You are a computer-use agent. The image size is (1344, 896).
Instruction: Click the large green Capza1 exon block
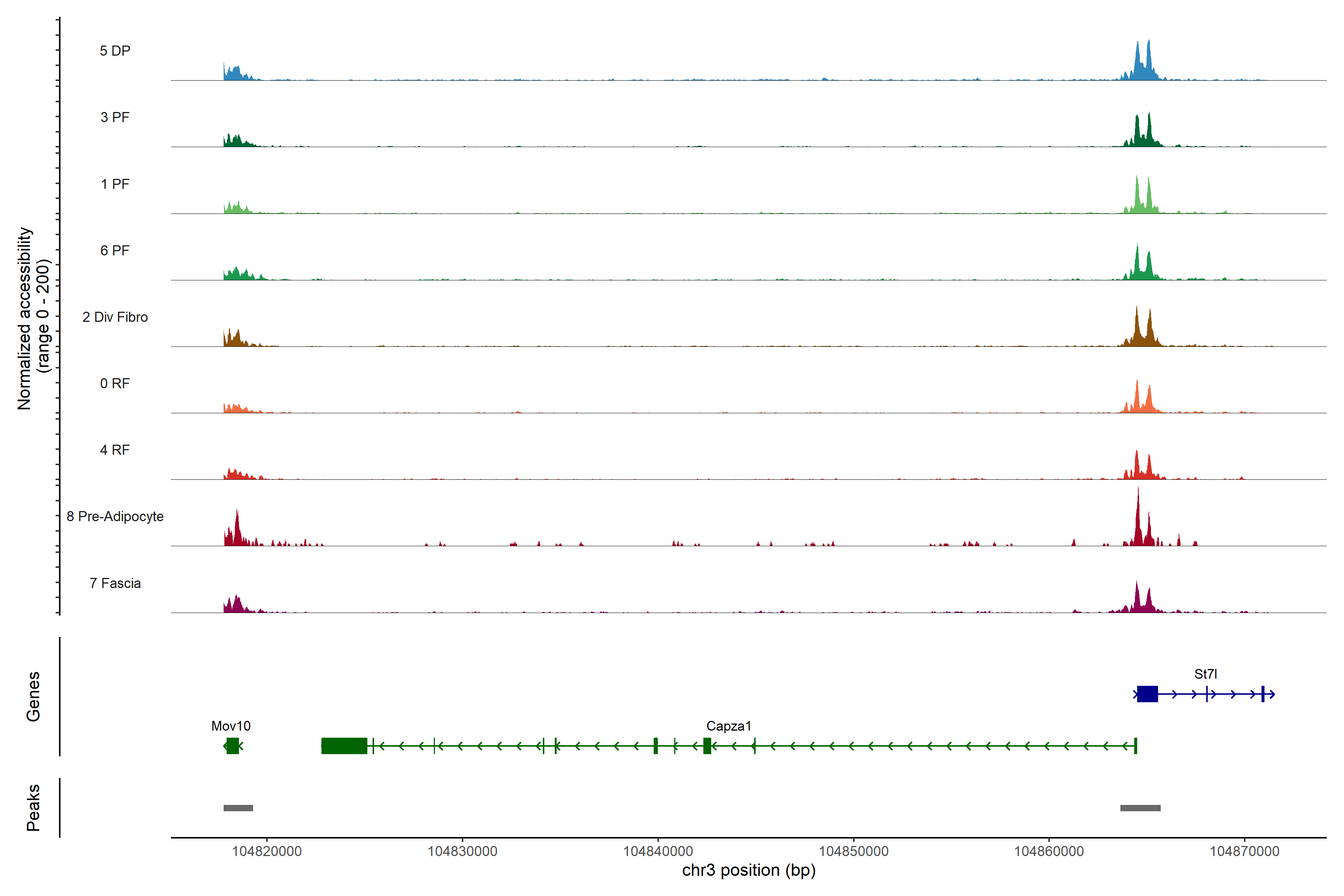coord(344,746)
